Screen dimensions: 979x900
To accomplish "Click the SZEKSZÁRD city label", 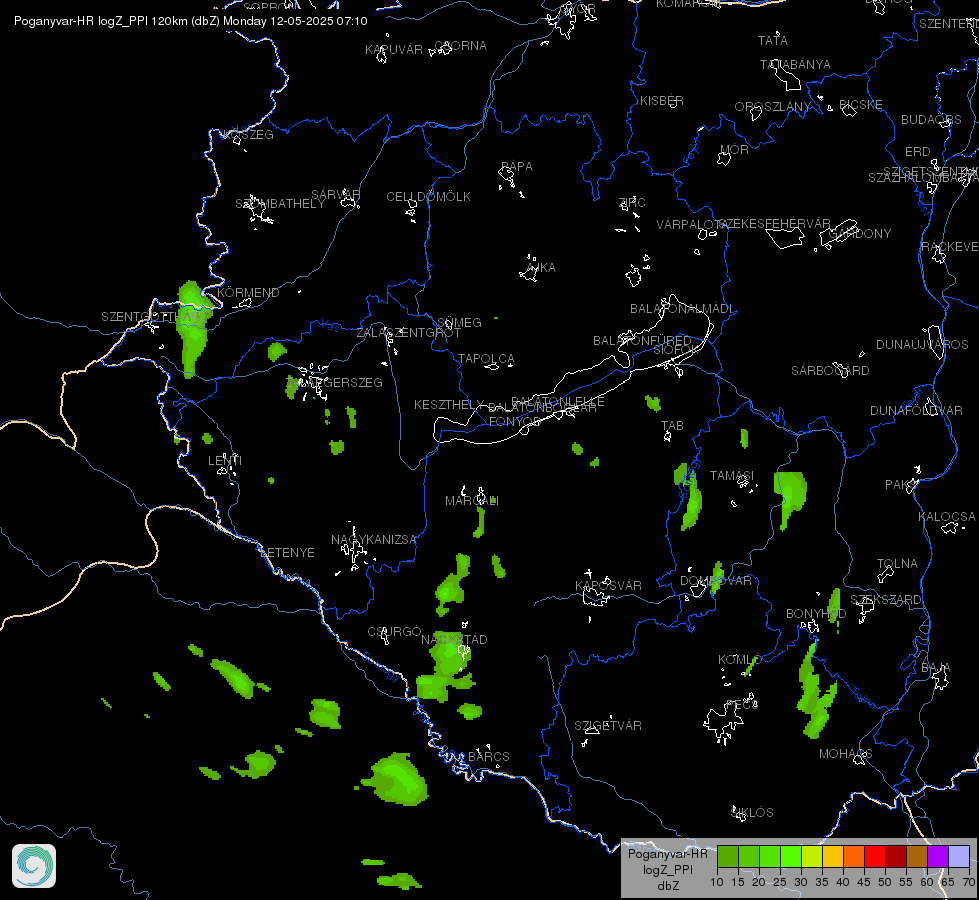I will tap(885, 600).
